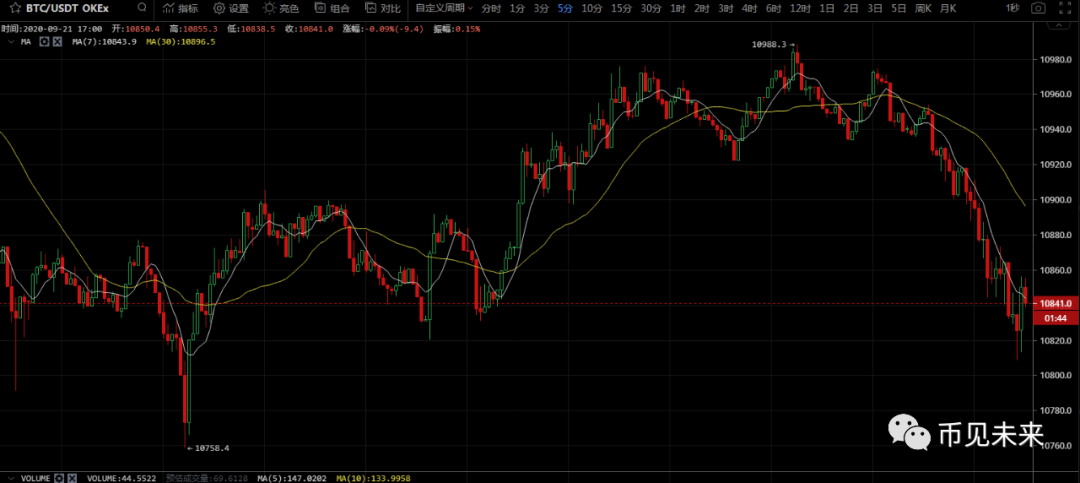1080x483 pixels.
Task: Click 1秒 refresh interval
Action: click(x=1012, y=8)
